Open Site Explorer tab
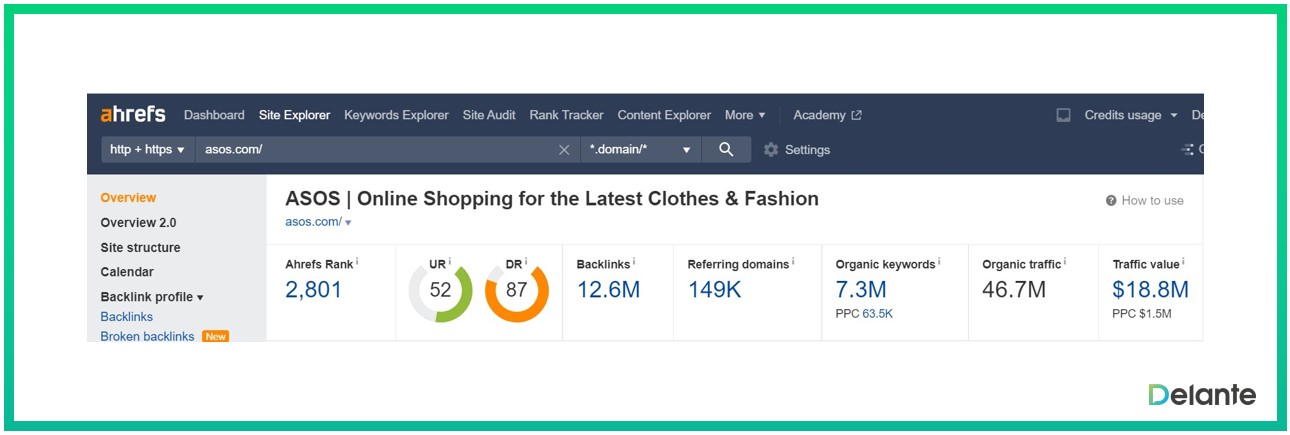 (294, 115)
